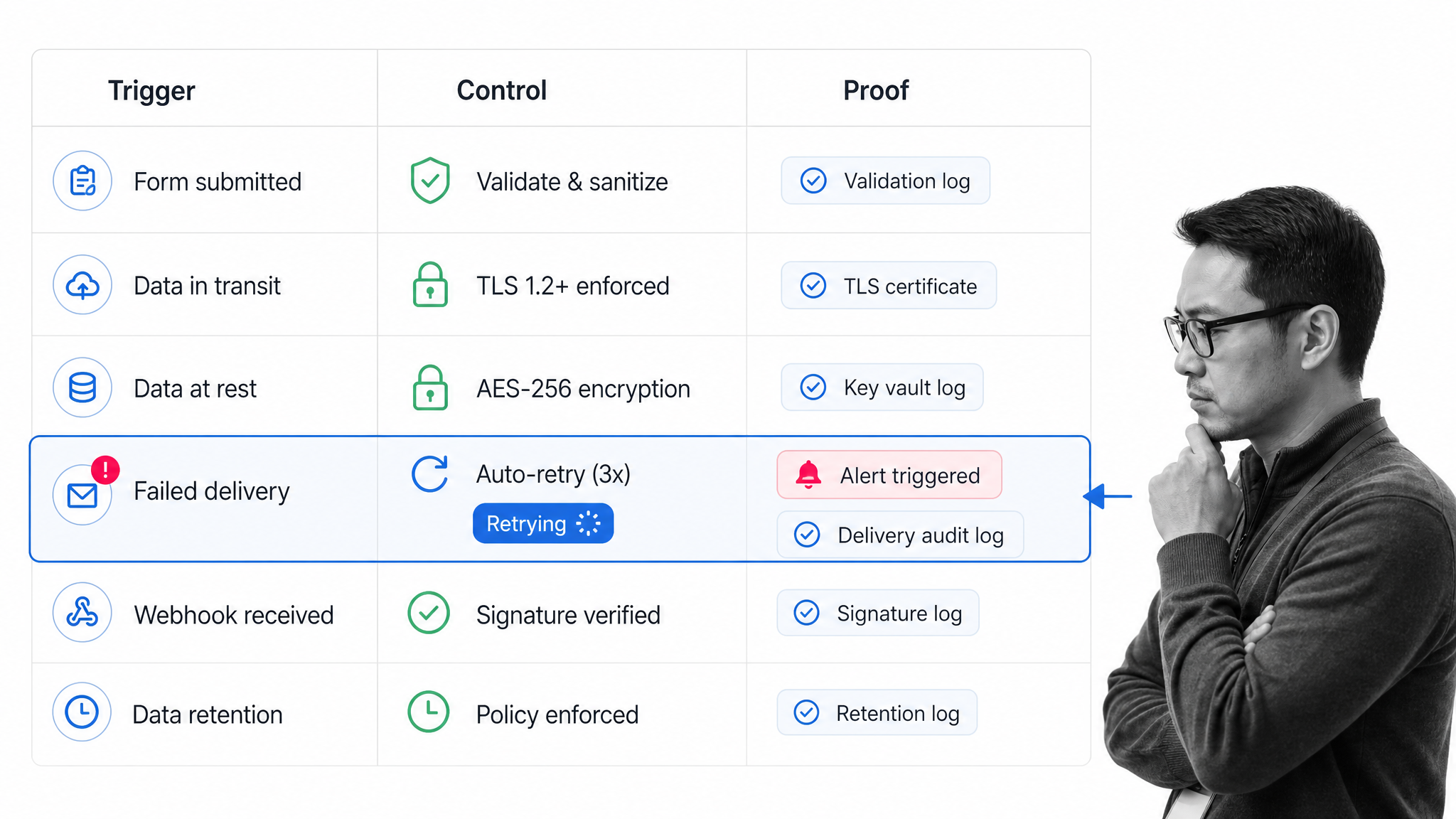Click the TLS 1.2+ enforced padlock icon
The image size is (1456, 819).
pyautogui.click(x=430, y=284)
